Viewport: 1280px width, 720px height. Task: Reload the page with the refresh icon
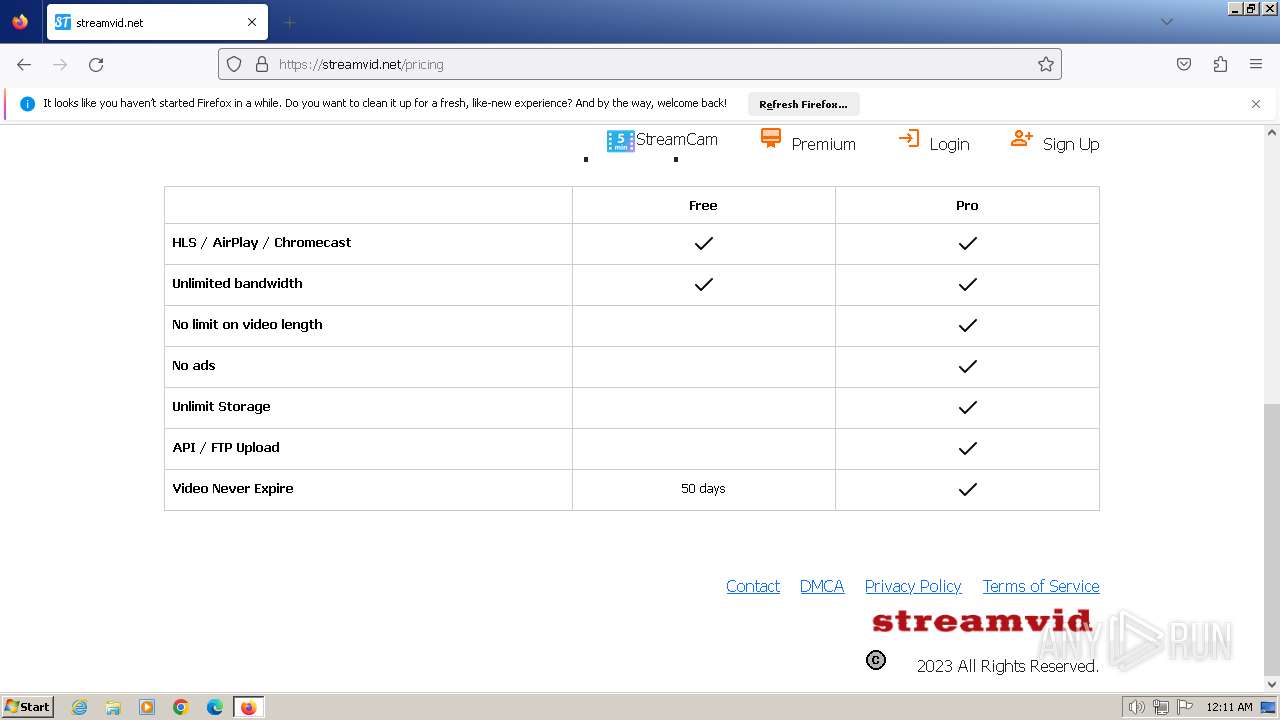click(x=96, y=64)
